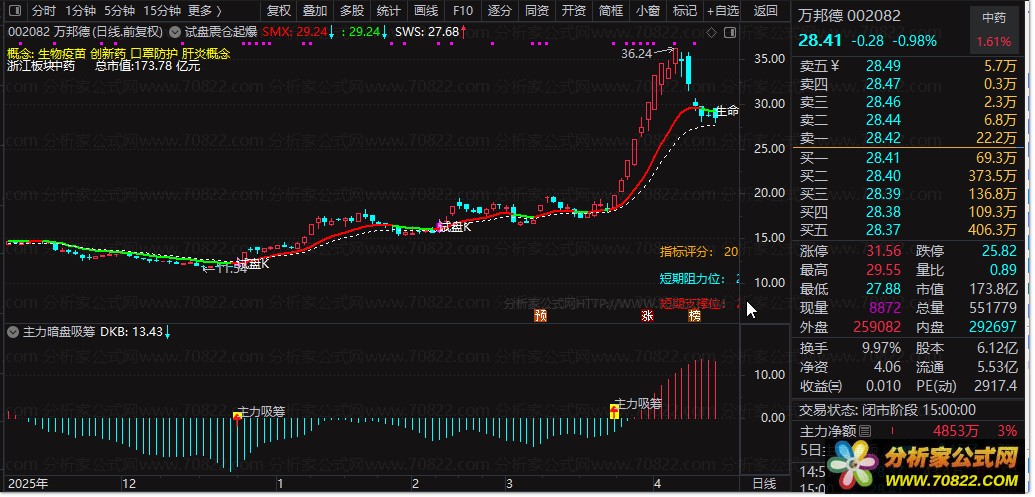Open the 统计 statistics tool
The height and width of the screenshot is (497, 1035).
tap(389, 11)
